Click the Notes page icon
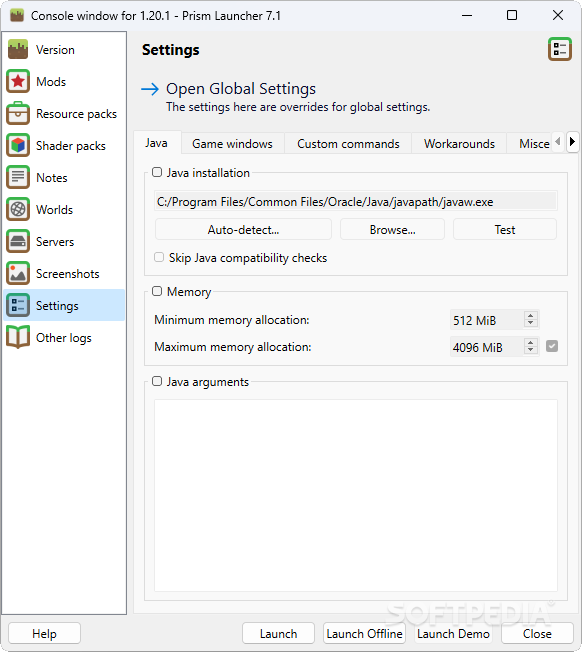Image resolution: width=582 pixels, height=652 pixels. pos(18,177)
